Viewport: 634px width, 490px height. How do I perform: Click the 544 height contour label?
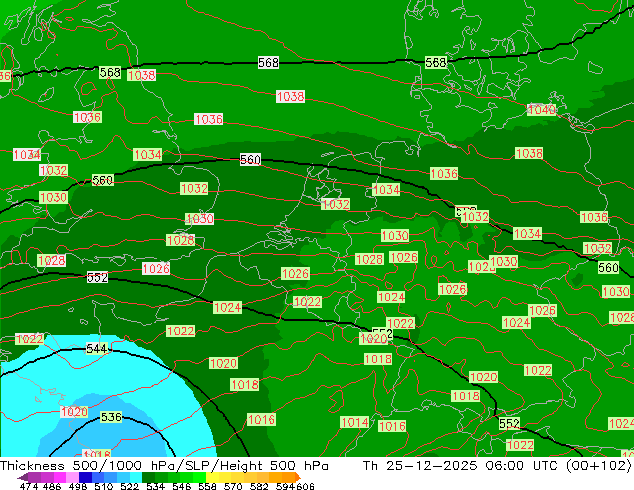click(97, 348)
